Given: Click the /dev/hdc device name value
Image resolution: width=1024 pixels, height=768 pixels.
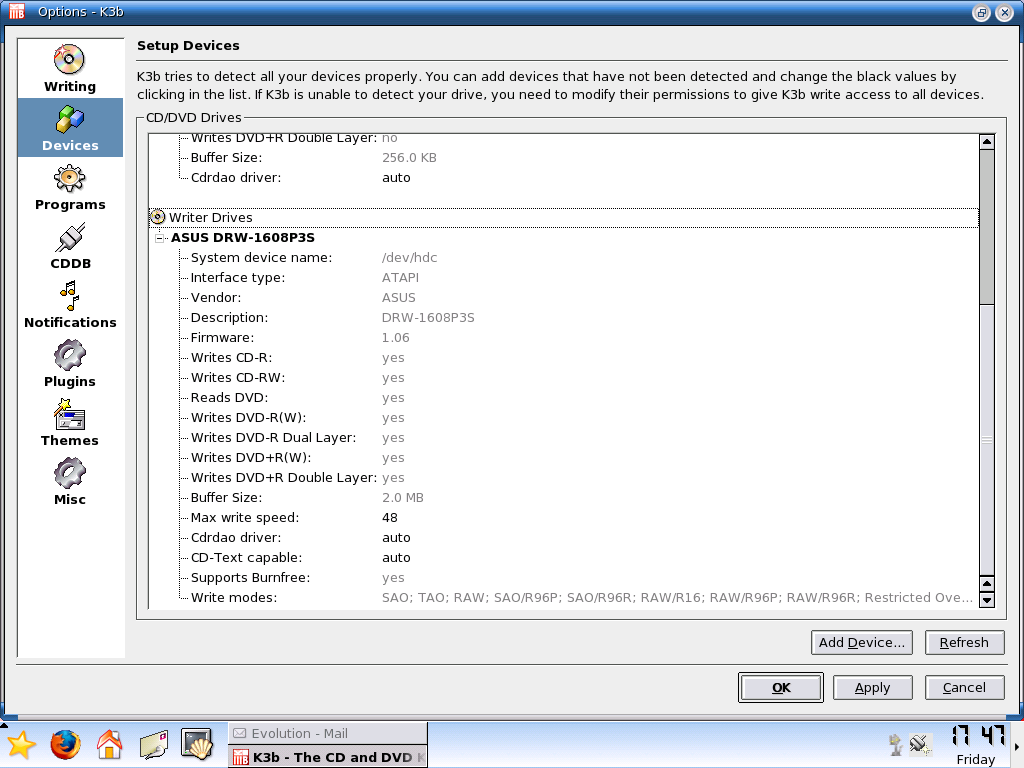Looking at the screenshot, I should point(409,258).
